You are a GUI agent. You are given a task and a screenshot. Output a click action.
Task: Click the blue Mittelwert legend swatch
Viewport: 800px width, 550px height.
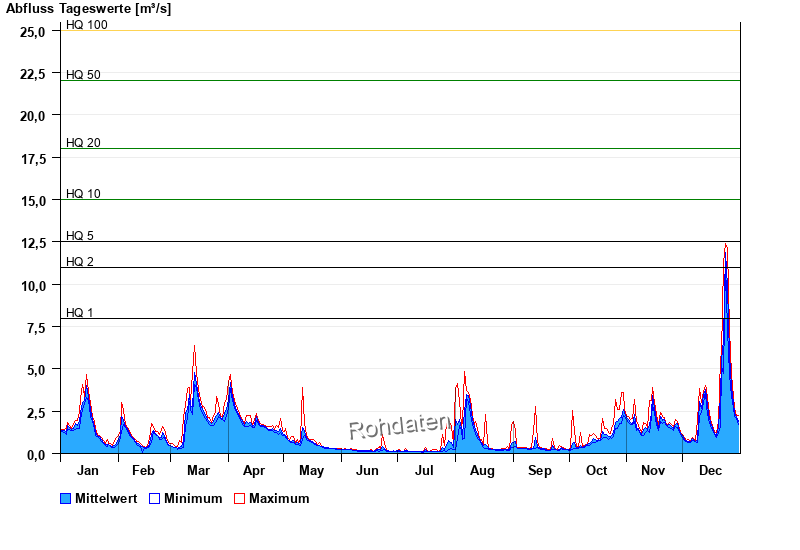[x=66, y=498]
